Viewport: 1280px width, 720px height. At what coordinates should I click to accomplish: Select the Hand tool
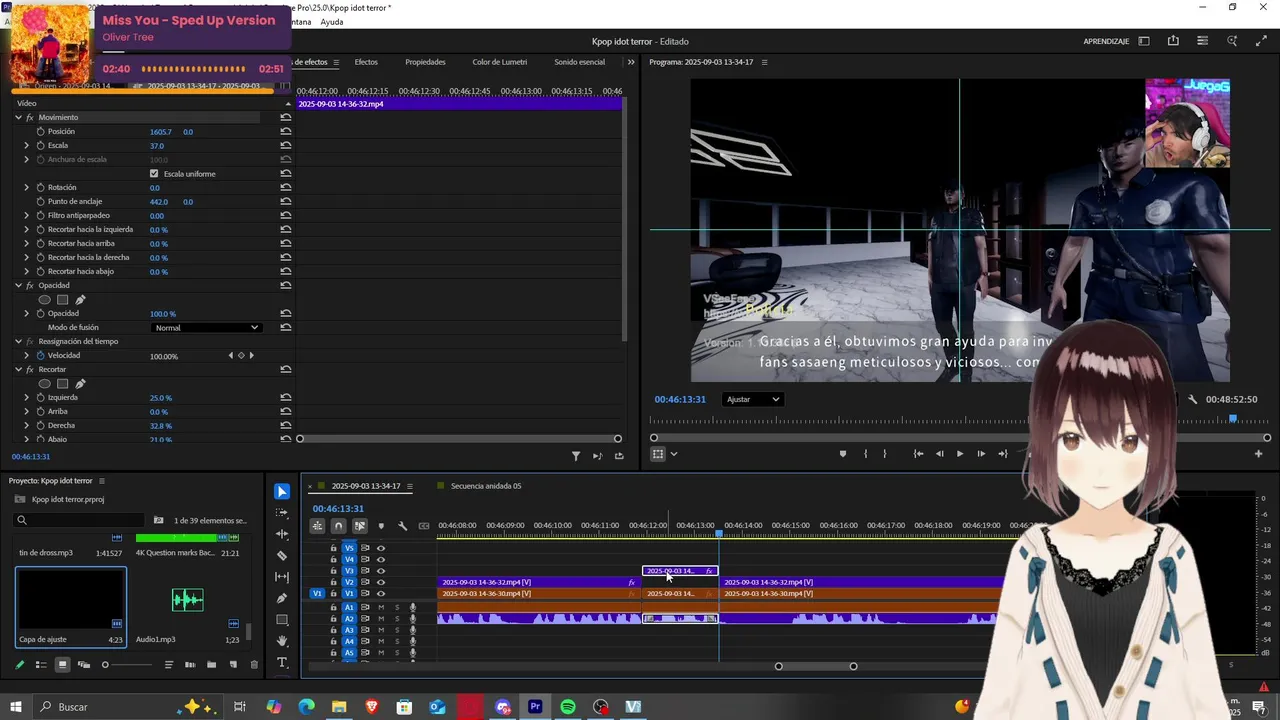pyautogui.click(x=282, y=641)
